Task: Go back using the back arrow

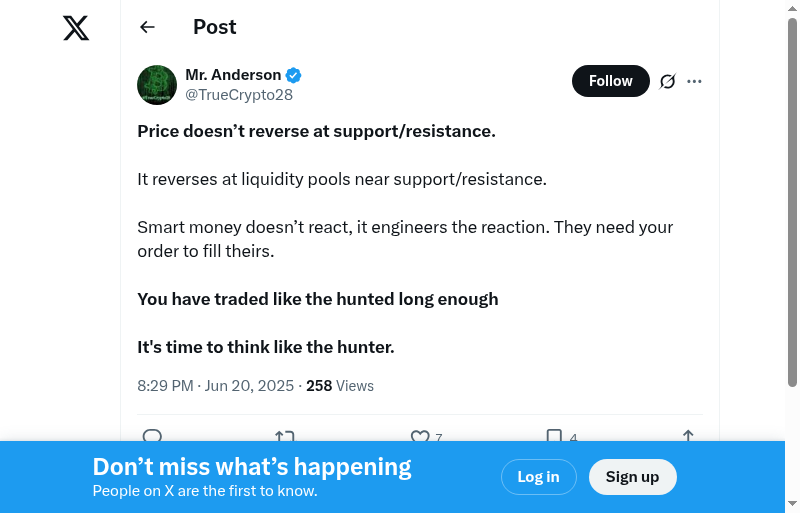Action: (x=147, y=27)
